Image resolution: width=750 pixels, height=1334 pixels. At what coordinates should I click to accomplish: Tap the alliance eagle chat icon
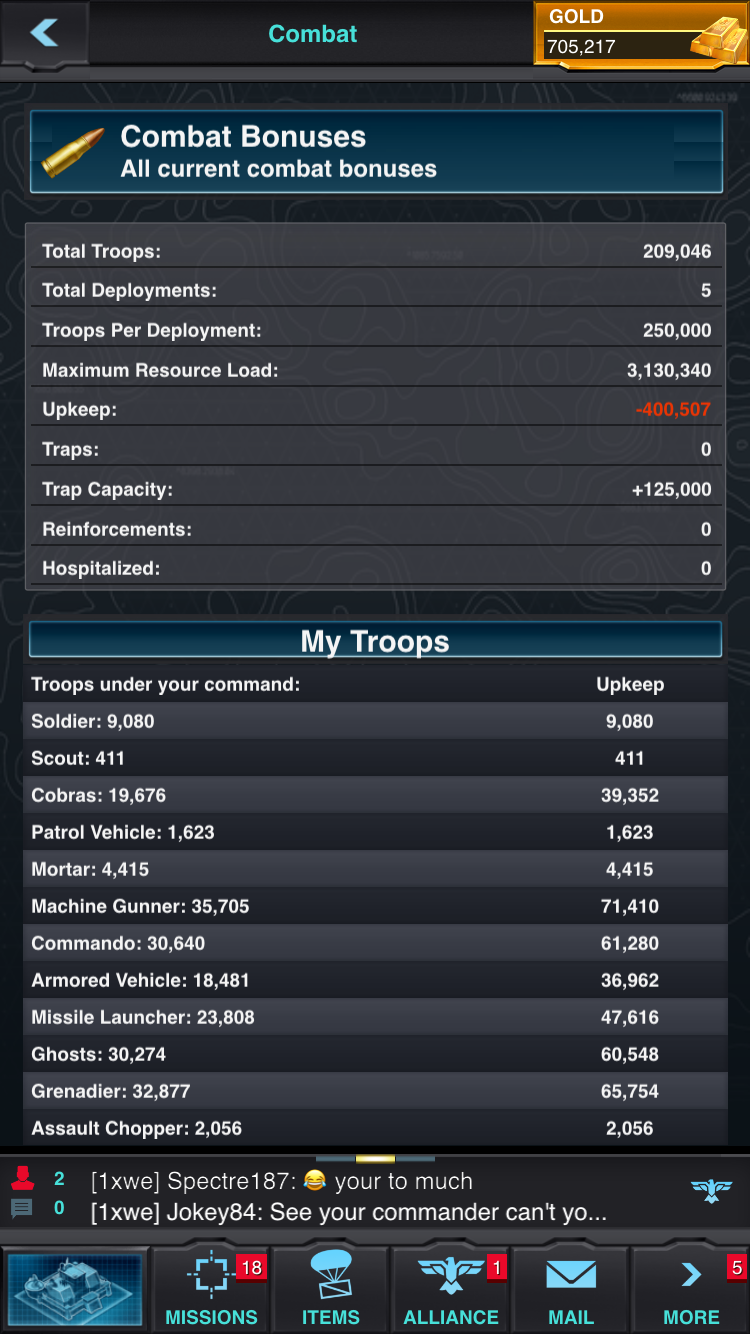tap(712, 1190)
